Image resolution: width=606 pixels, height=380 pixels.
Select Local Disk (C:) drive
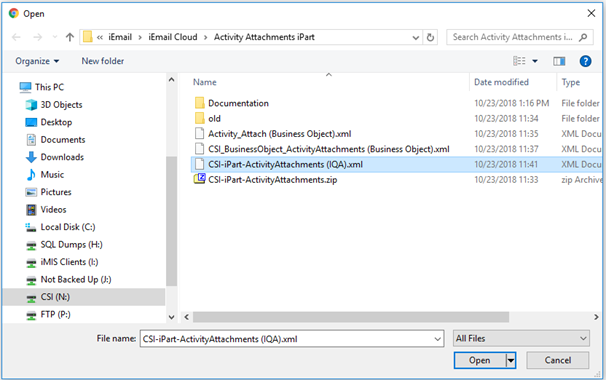click(x=68, y=227)
